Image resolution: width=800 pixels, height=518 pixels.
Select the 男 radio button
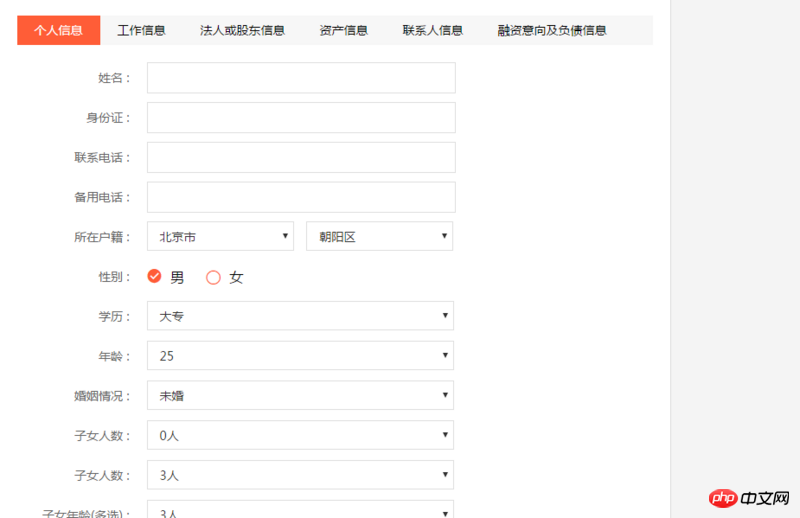pyautogui.click(x=154, y=276)
